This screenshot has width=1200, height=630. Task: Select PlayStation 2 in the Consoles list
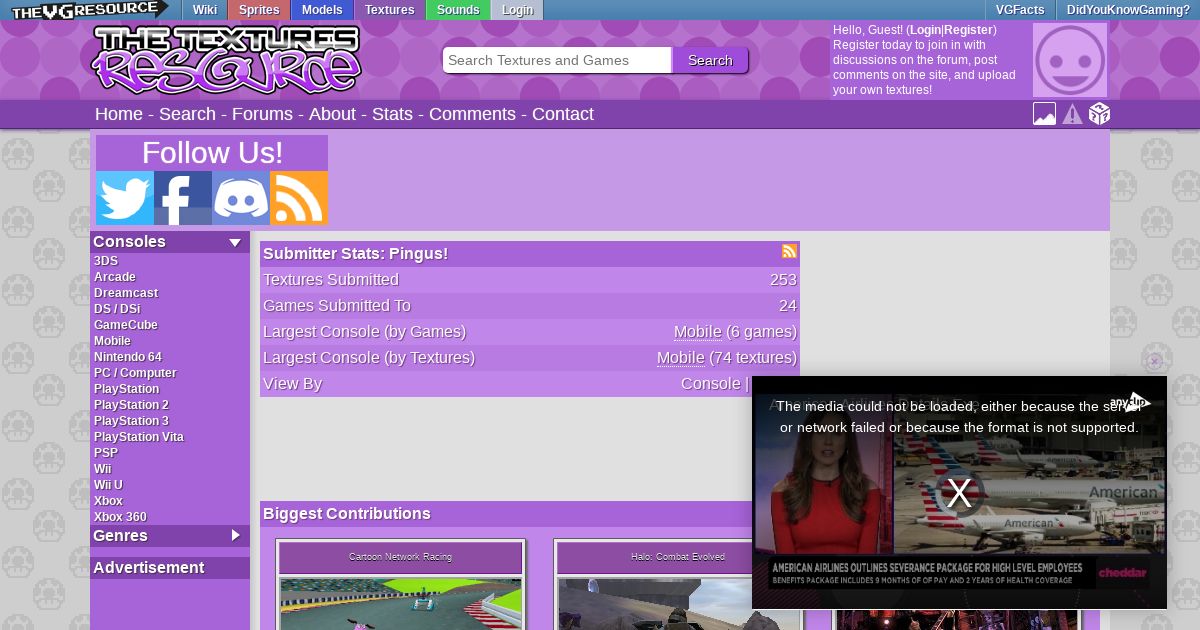[131, 405]
